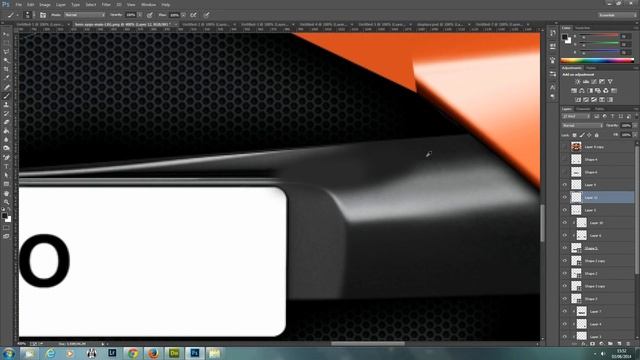
Task: Open the Brush panel toggle in options bar
Action: click(x=43, y=15)
